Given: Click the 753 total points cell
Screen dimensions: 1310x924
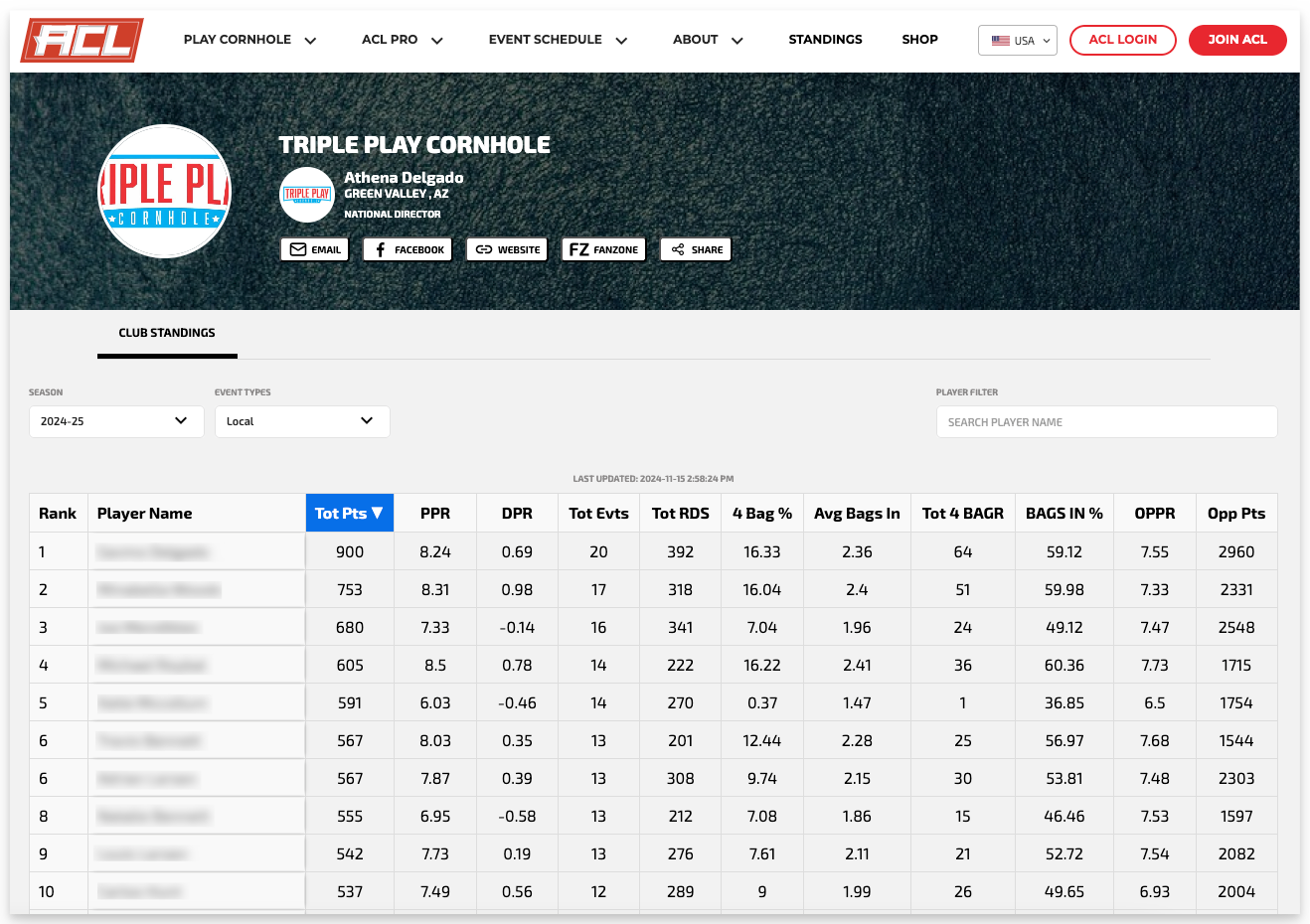Looking at the screenshot, I should click(x=350, y=590).
